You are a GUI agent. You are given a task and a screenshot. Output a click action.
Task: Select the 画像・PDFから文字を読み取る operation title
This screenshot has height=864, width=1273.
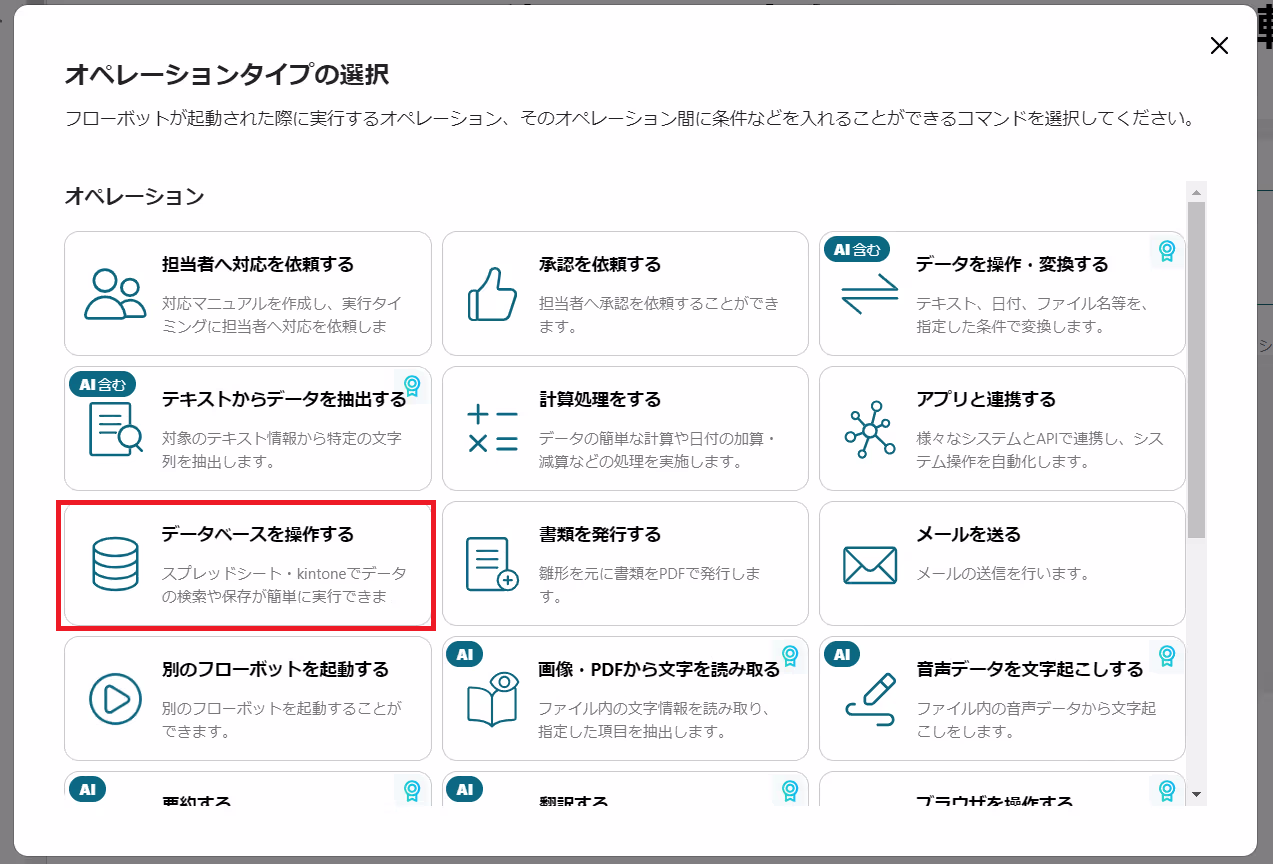click(659, 670)
